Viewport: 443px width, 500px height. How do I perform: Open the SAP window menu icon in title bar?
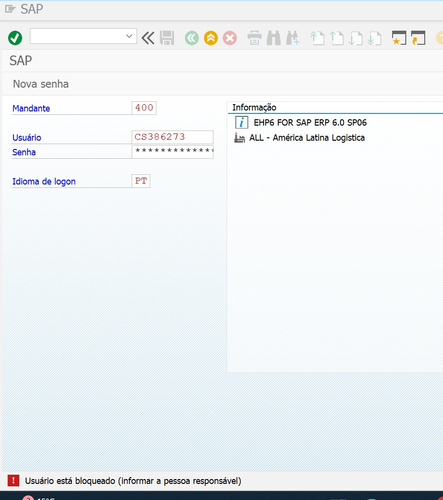(10, 9)
